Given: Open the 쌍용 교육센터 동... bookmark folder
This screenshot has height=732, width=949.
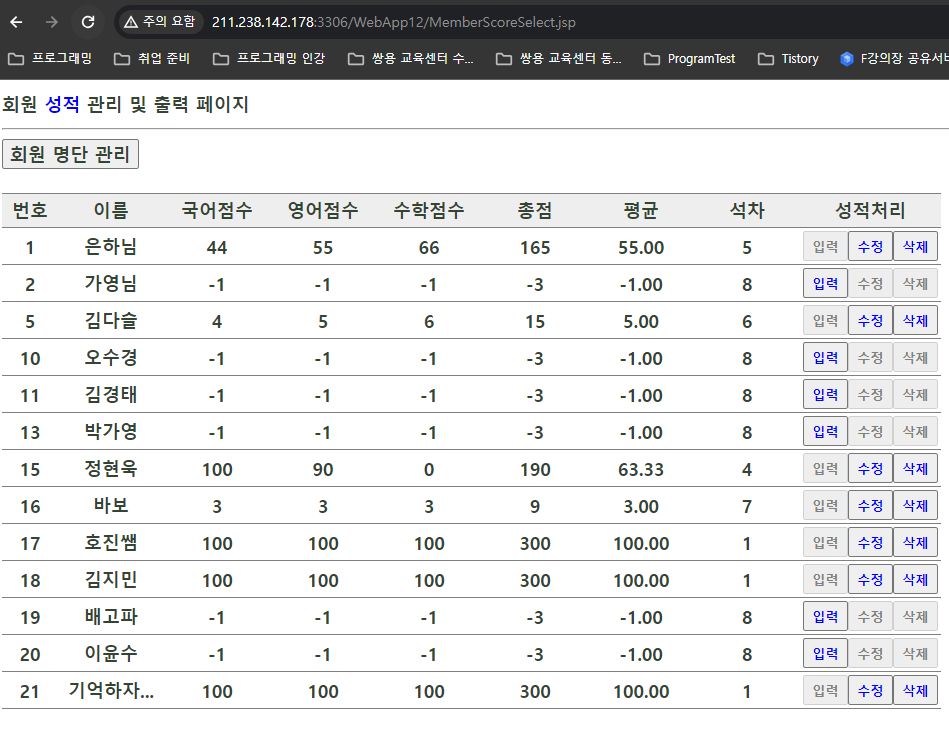Looking at the screenshot, I should pyautogui.click(x=559, y=59).
